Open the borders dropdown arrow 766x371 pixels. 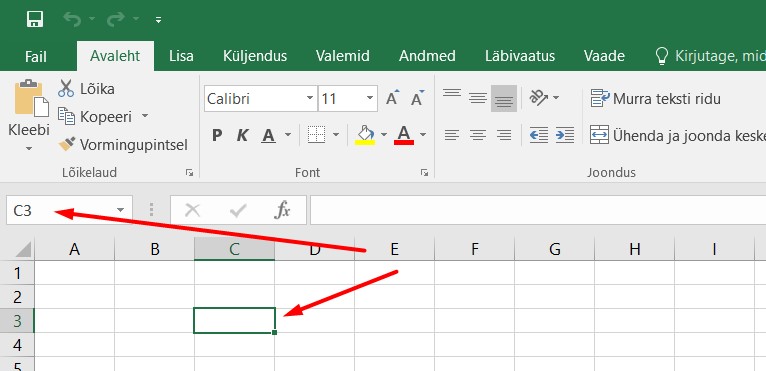(336, 134)
